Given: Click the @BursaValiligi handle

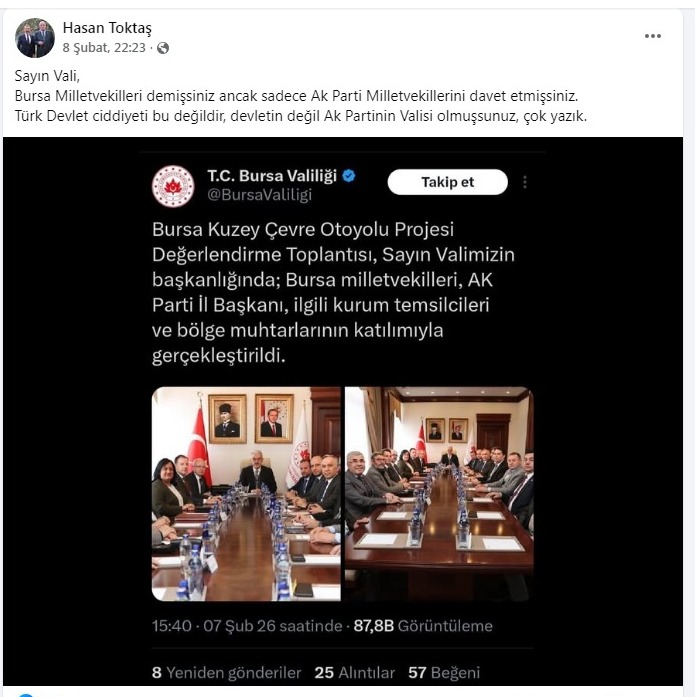Looking at the screenshot, I should (260, 195).
